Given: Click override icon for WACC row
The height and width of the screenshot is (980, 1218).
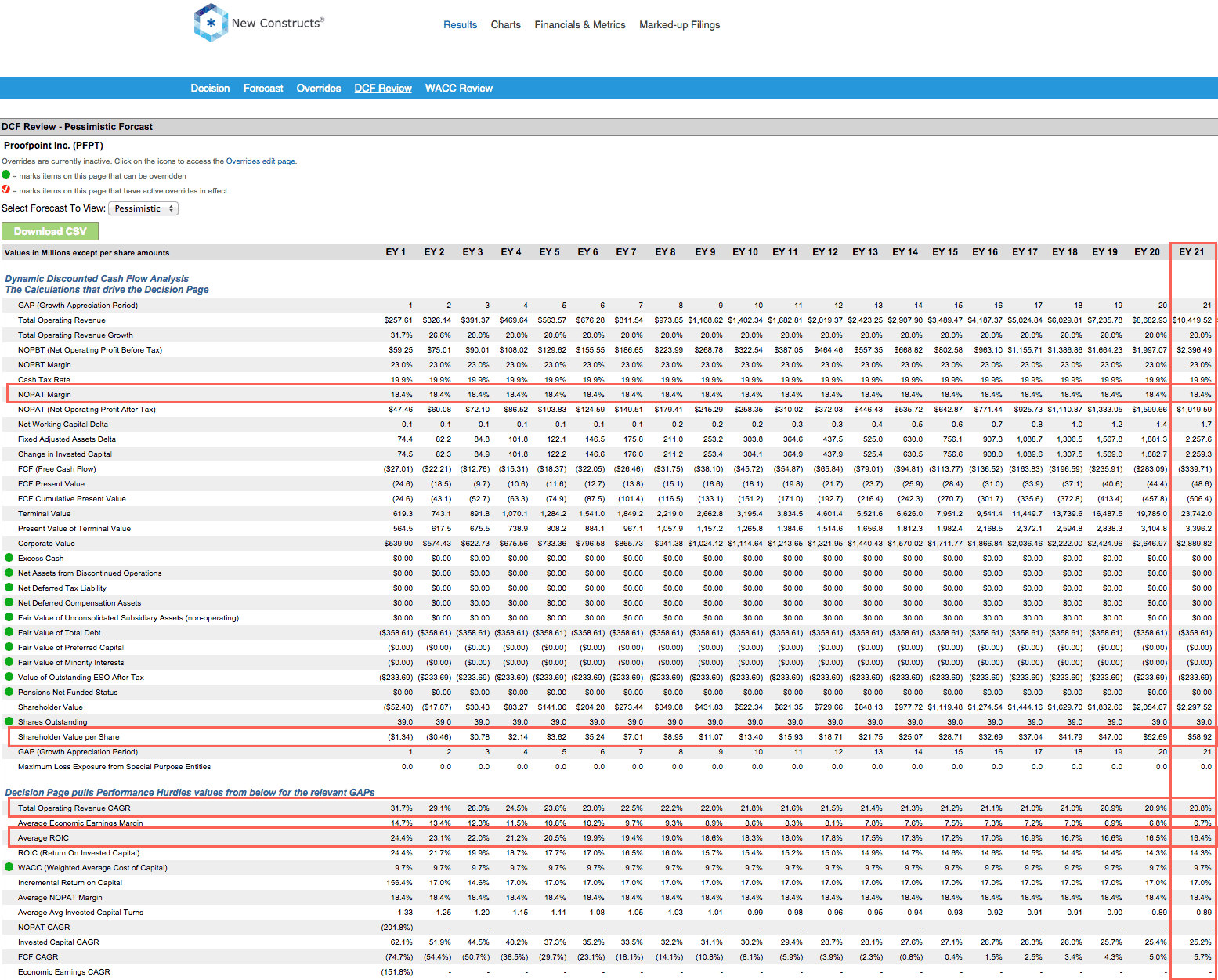Looking at the screenshot, I should [9, 867].
